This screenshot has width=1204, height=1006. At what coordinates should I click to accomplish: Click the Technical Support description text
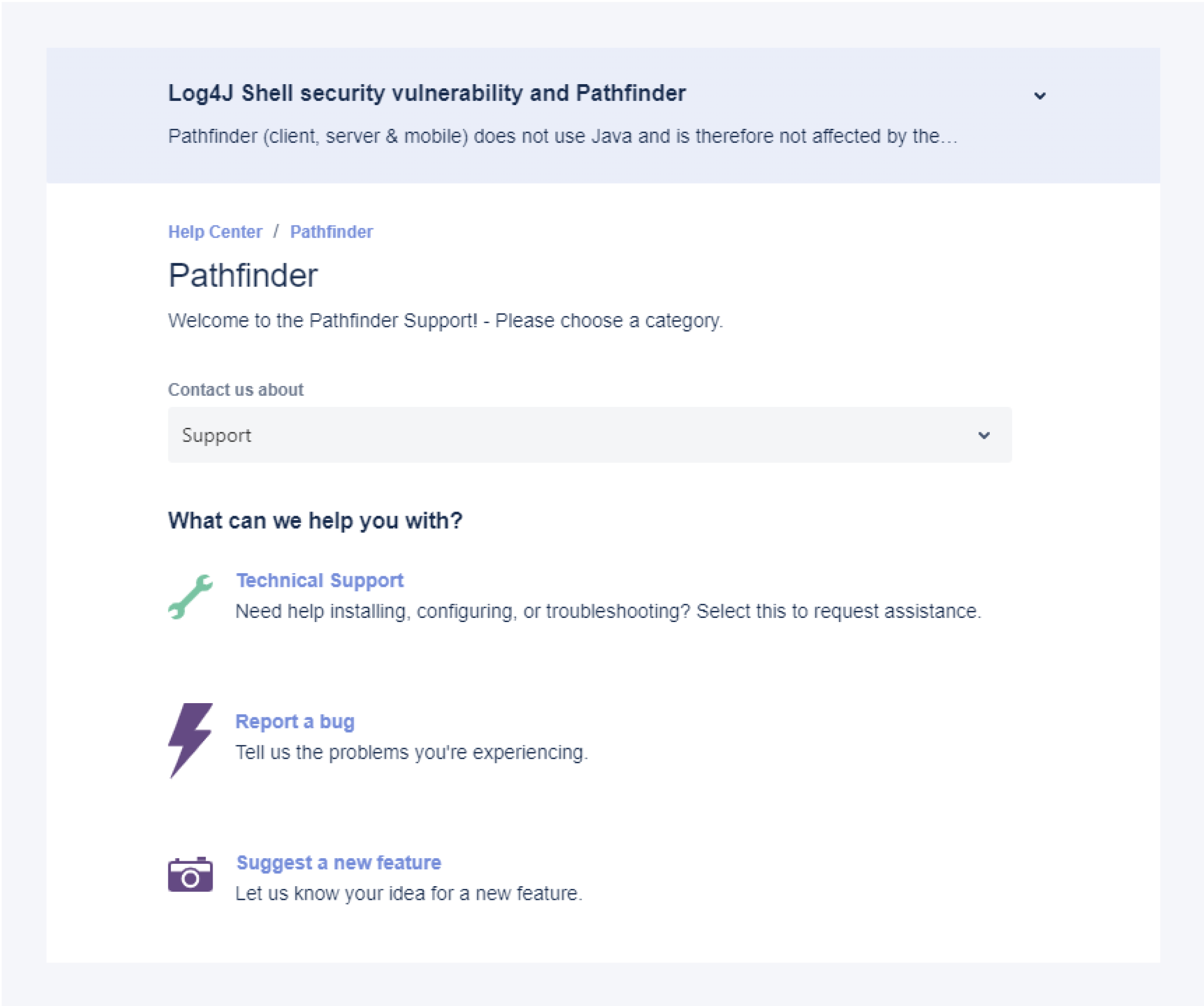pos(608,612)
